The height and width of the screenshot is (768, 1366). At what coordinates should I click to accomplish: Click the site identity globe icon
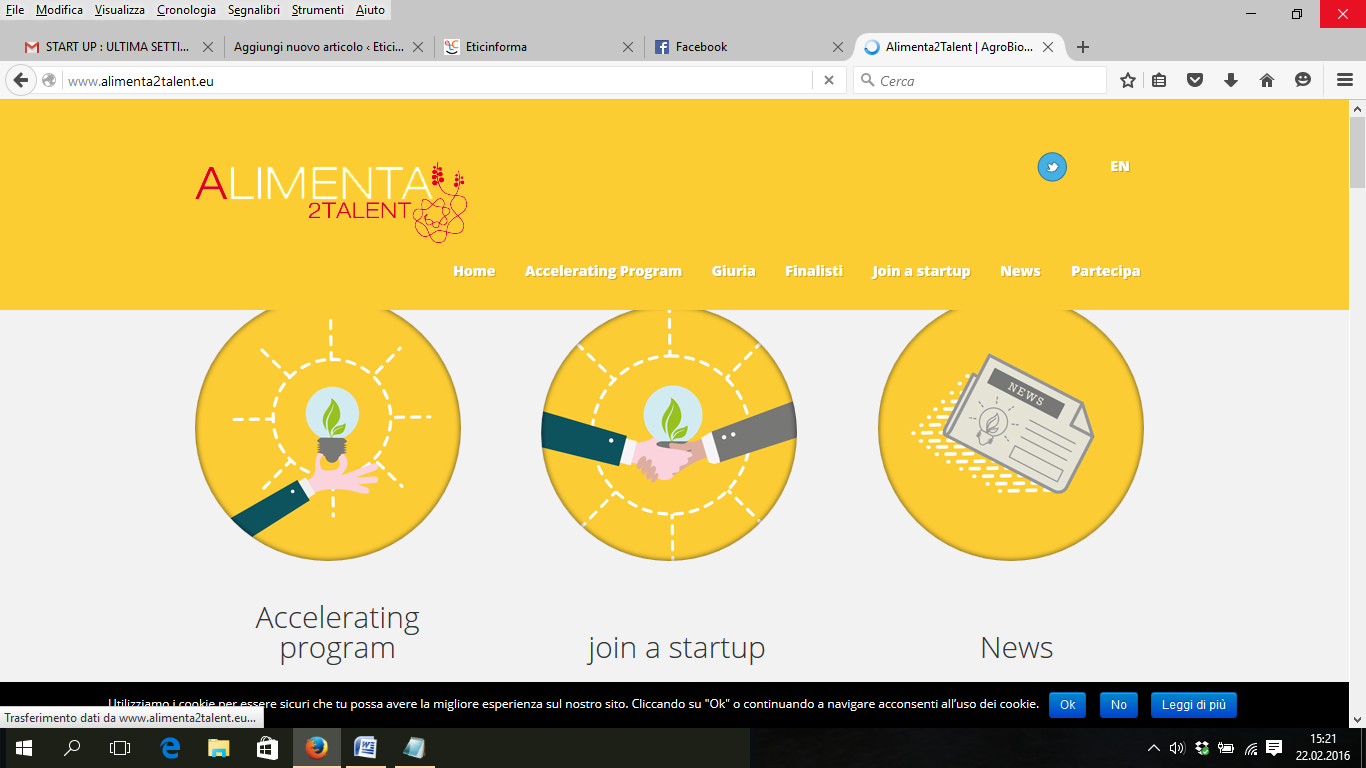48,81
